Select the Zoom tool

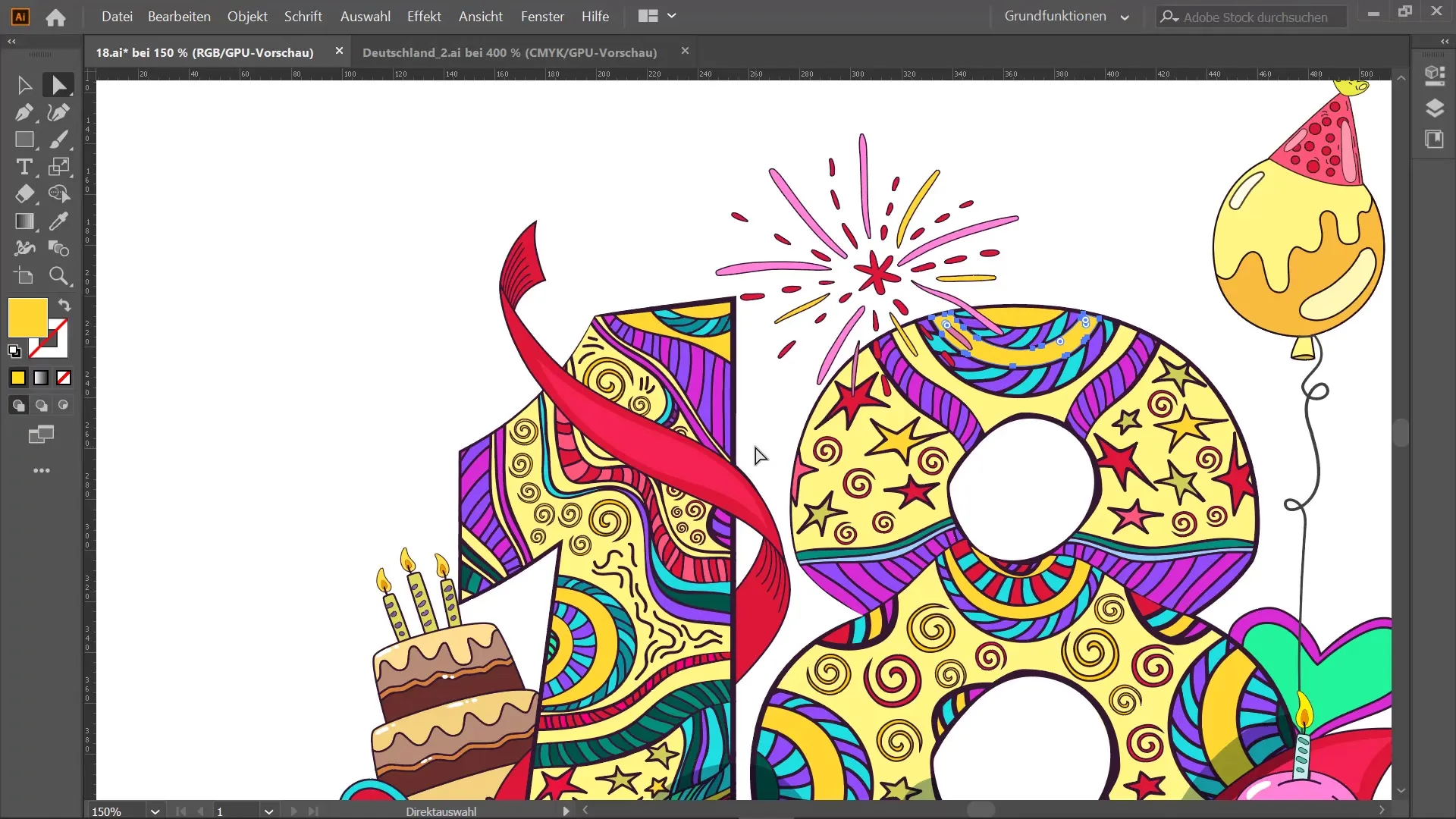[x=58, y=276]
